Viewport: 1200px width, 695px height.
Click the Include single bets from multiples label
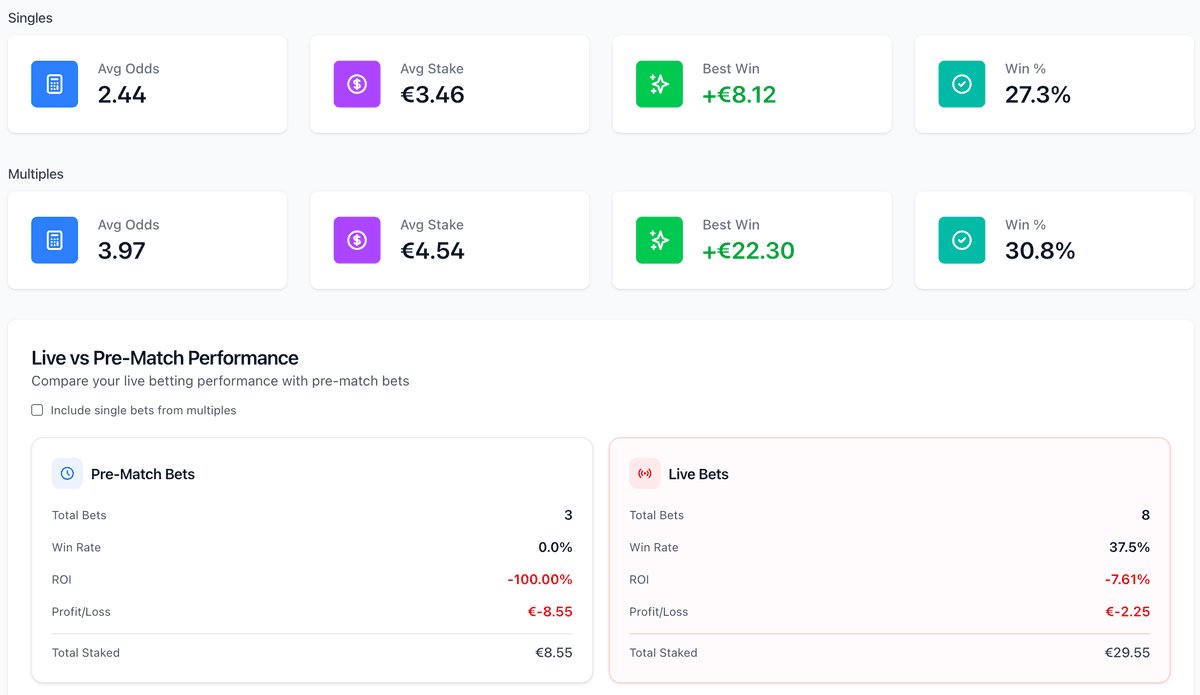(143, 410)
